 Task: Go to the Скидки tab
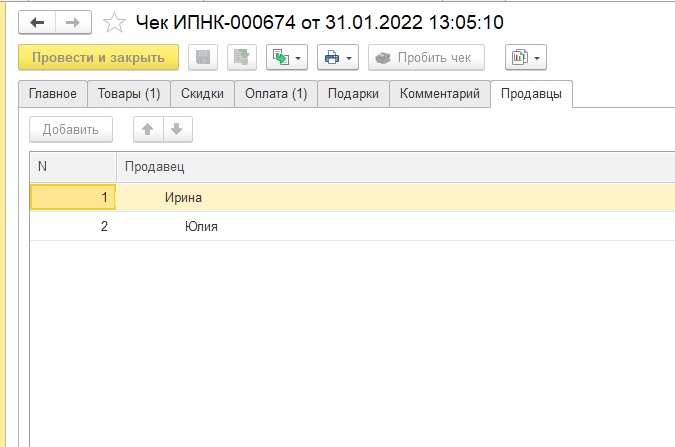[x=203, y=94]
